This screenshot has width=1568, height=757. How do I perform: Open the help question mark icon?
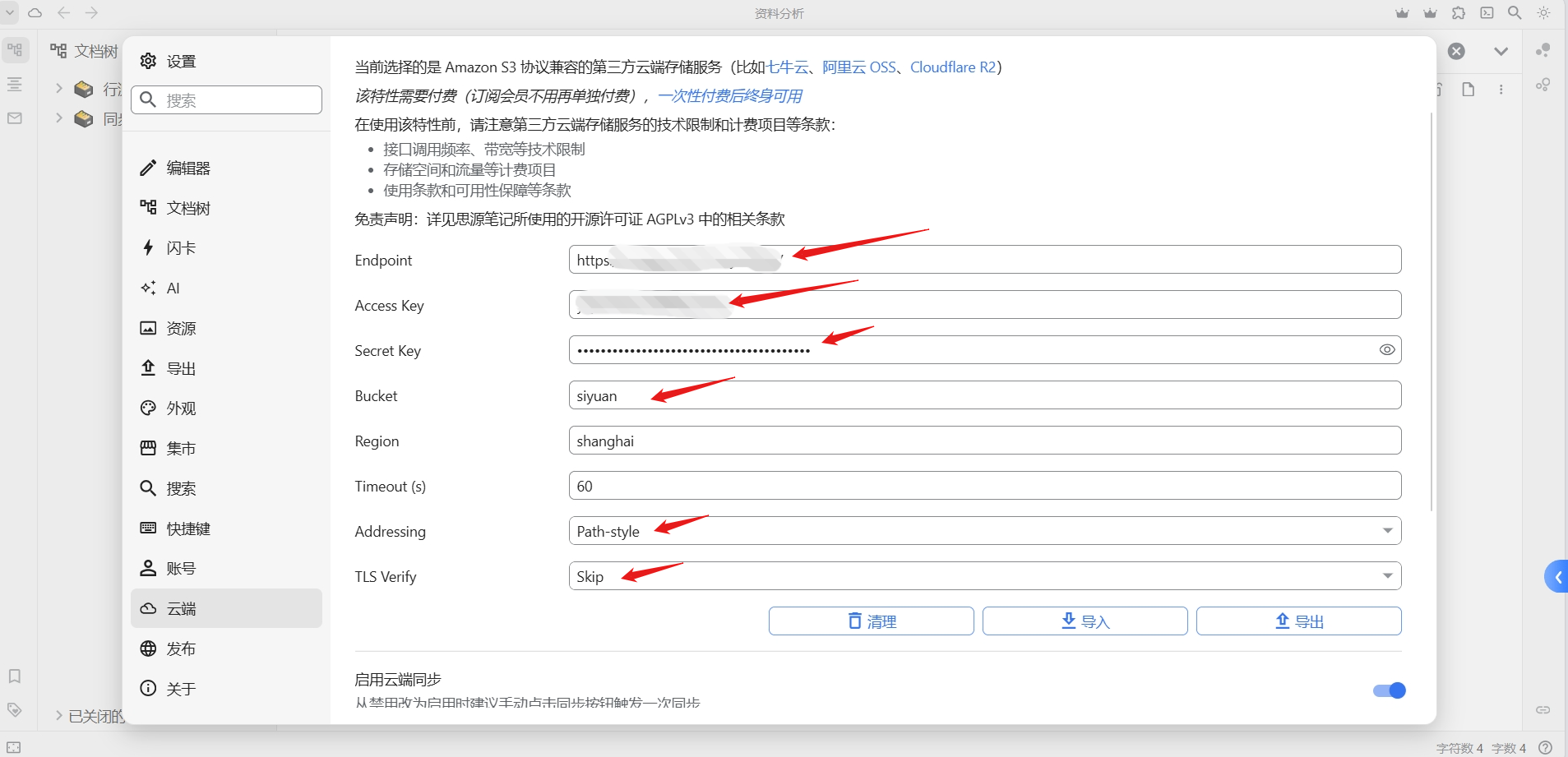(1546, 748)
